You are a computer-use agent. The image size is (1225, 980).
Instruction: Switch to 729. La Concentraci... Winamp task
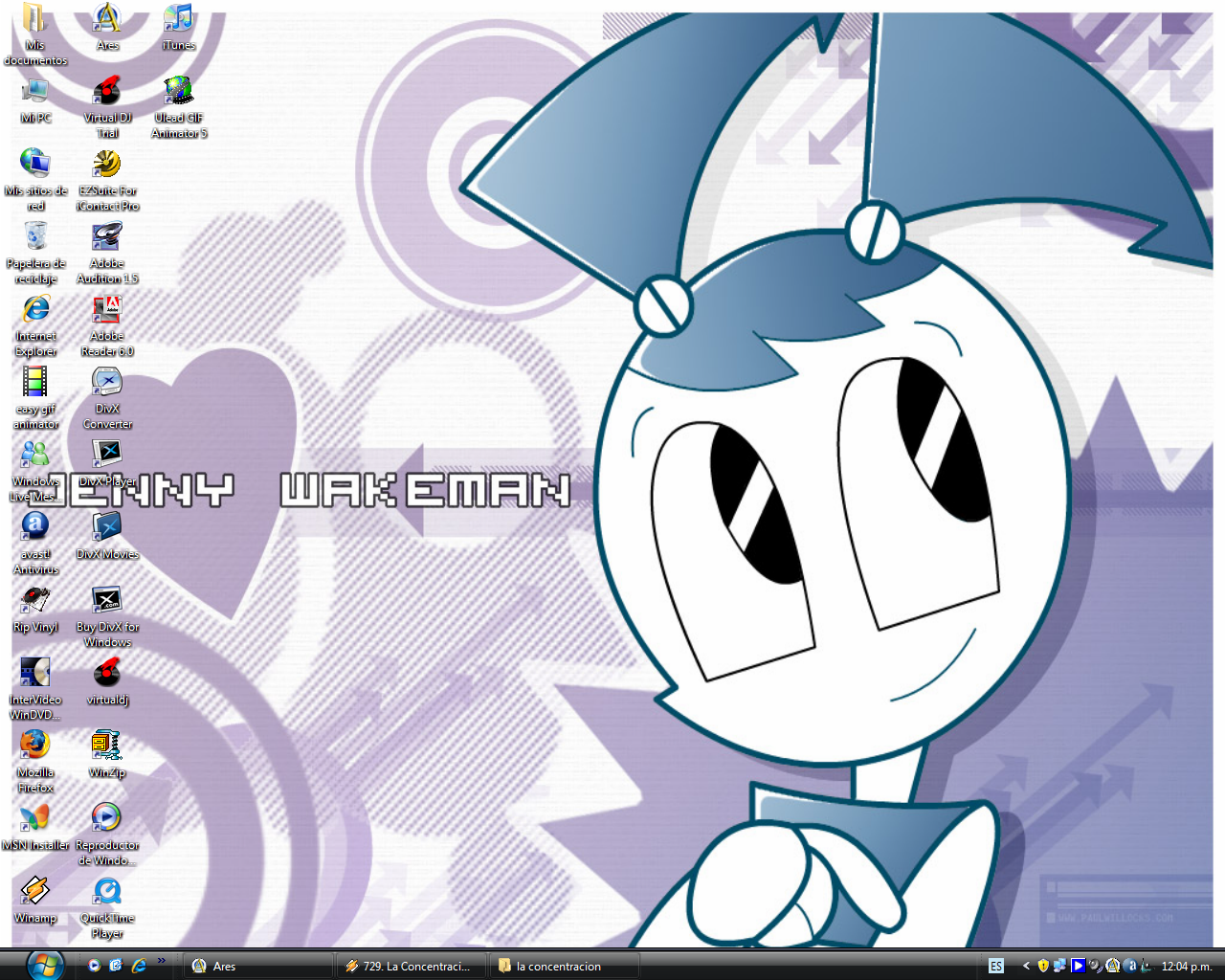click(412, 966)
